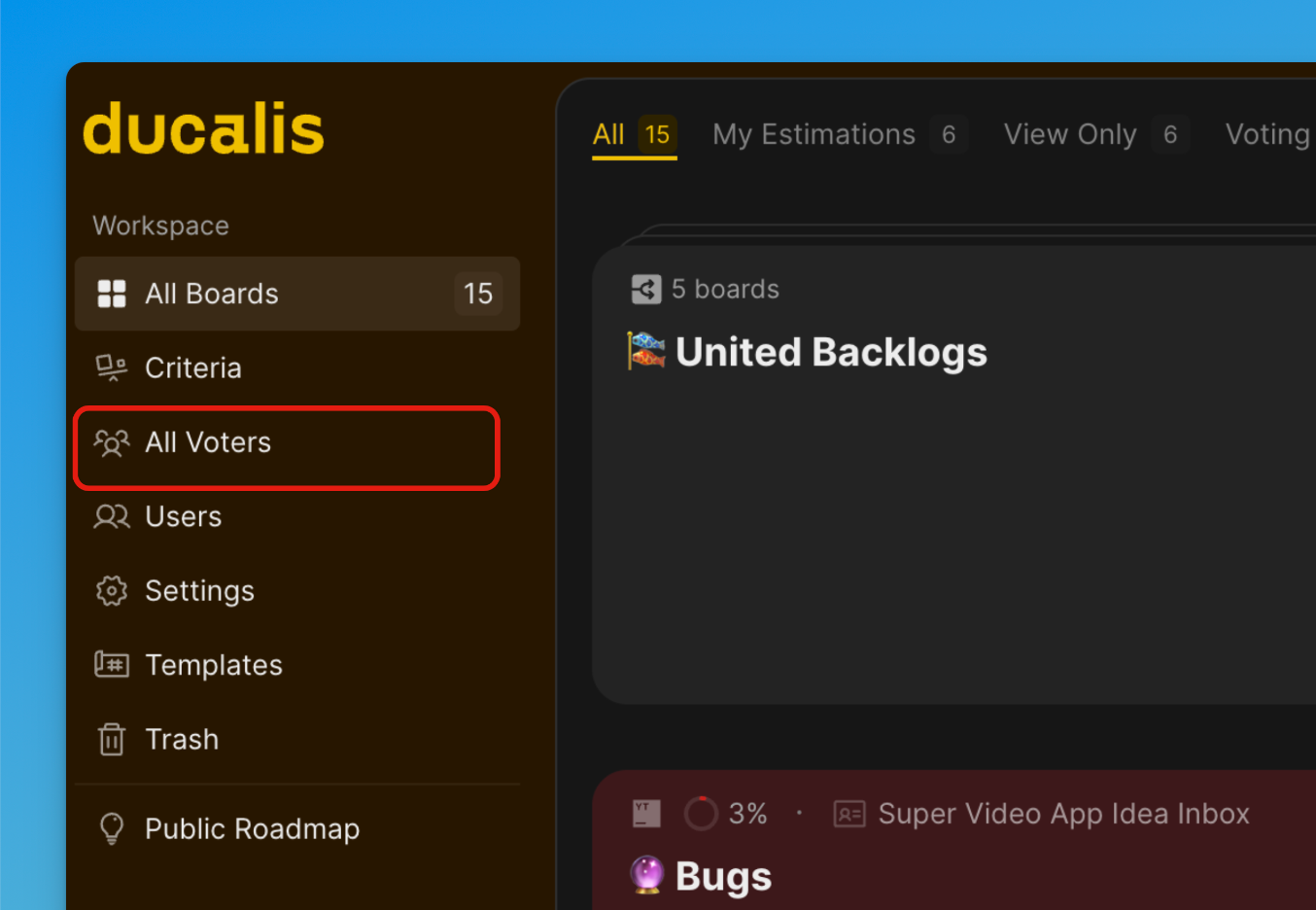
Task: Click the Users icon in sidebar
Action: point(112,516)
